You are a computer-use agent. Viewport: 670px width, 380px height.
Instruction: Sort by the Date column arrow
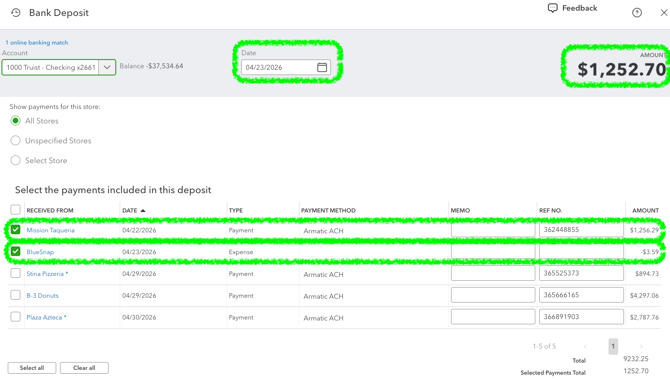click(x=143, y=210)
